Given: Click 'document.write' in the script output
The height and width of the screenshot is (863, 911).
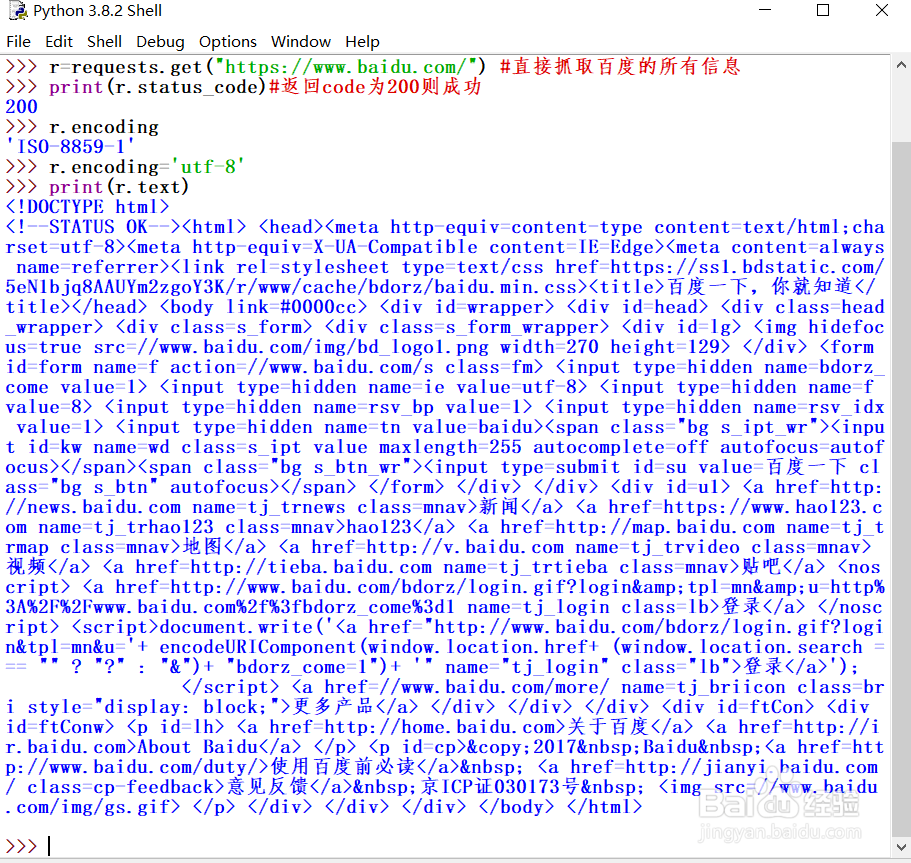Looking at the screenshot, I should [236, 627].
